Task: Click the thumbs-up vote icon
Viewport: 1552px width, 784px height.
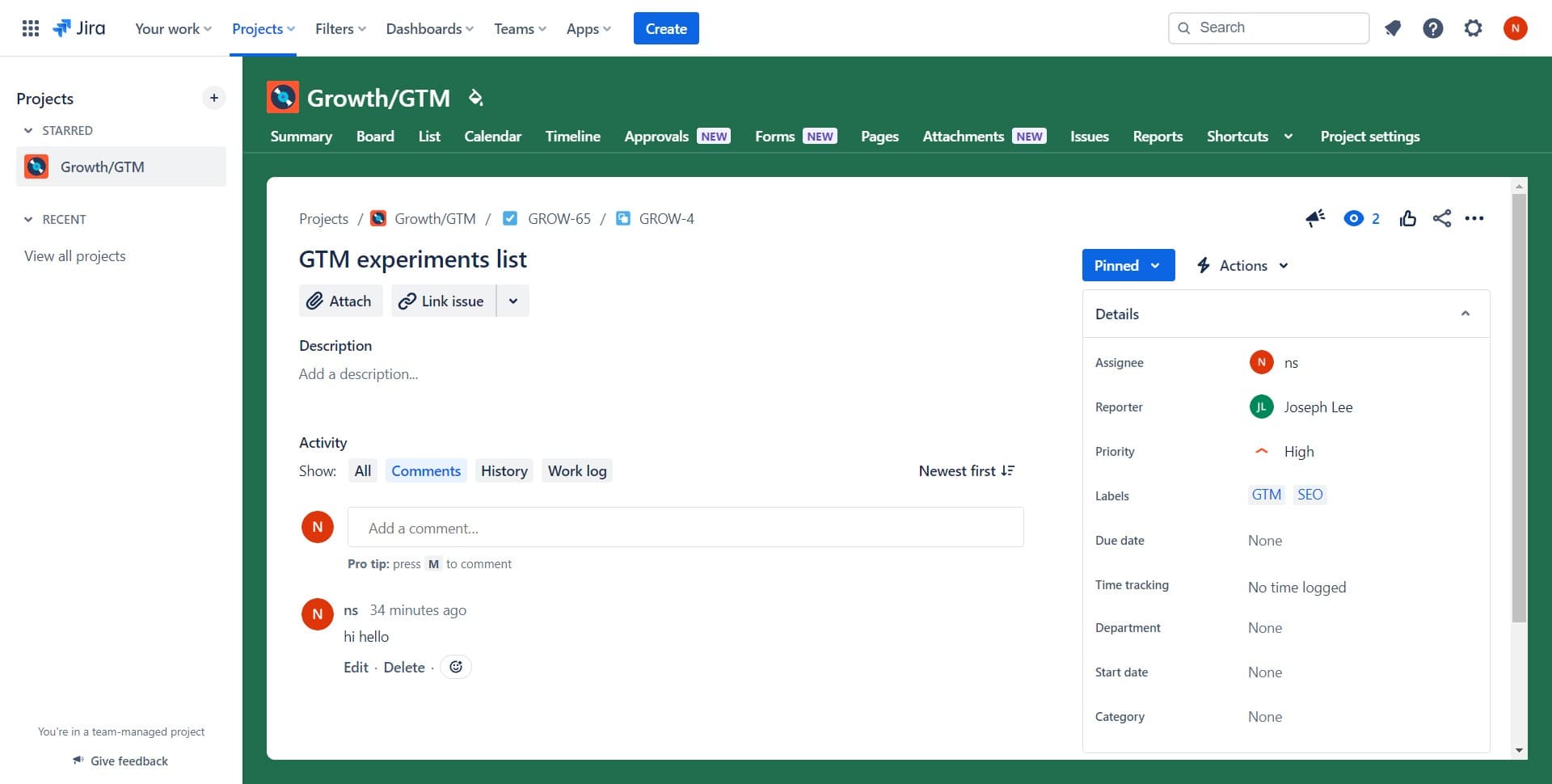Action: pyautogui.click(x=1408, y=218)
